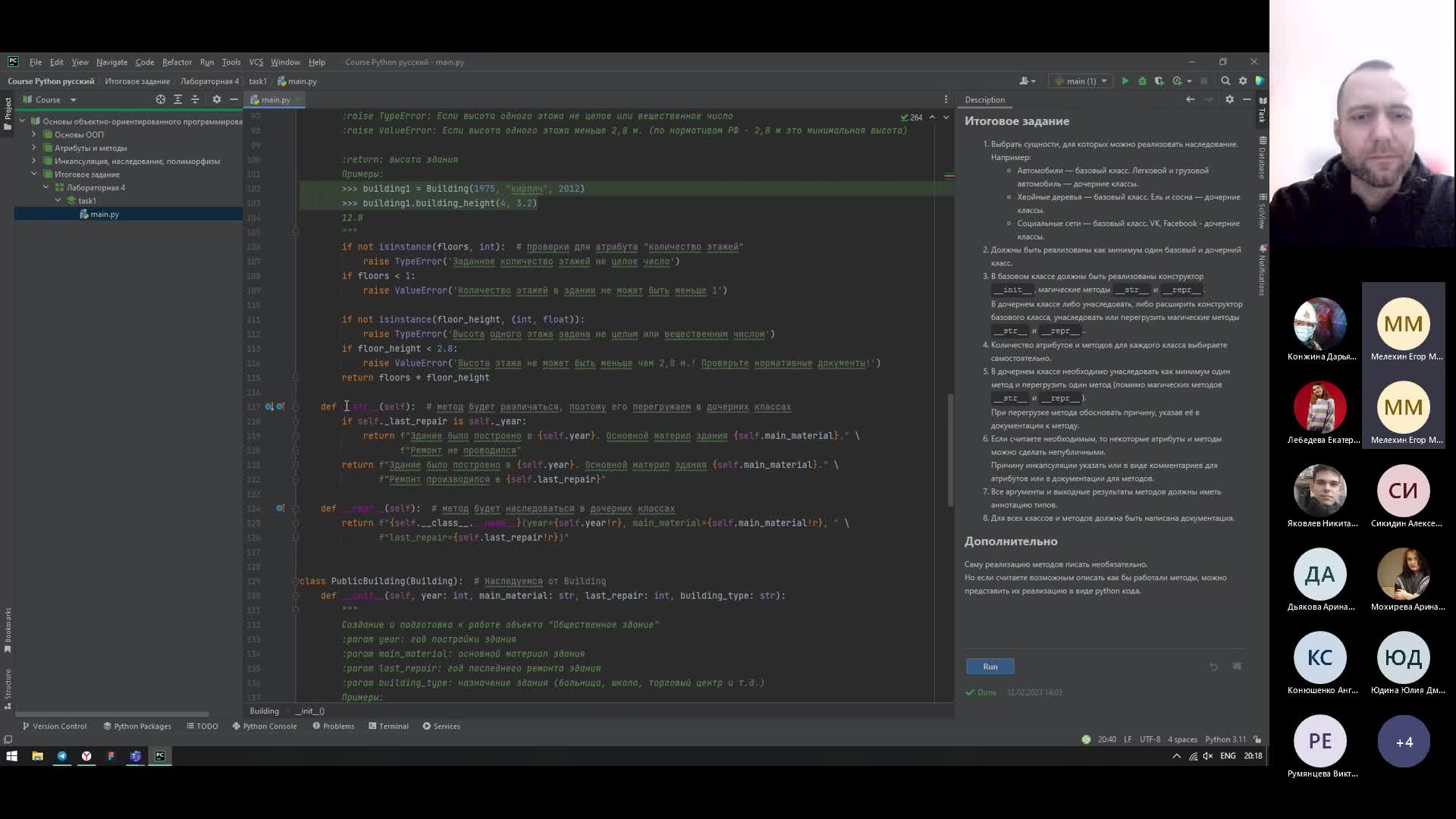1456x819 pixels.
Task: Click leave comment icon near Run
Action: pos(1237,667)
